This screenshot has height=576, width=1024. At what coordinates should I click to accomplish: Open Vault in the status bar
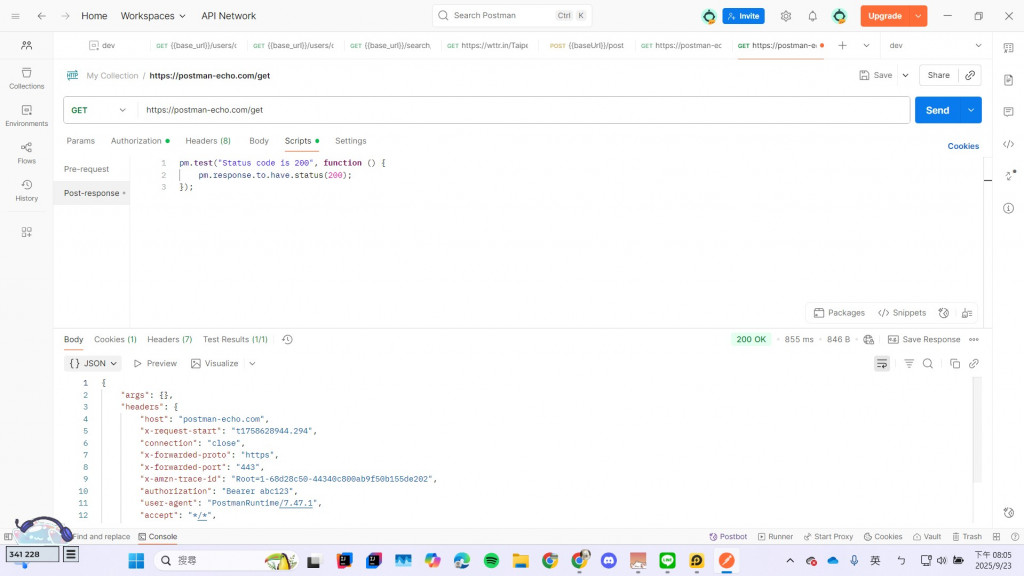(927, 537)
